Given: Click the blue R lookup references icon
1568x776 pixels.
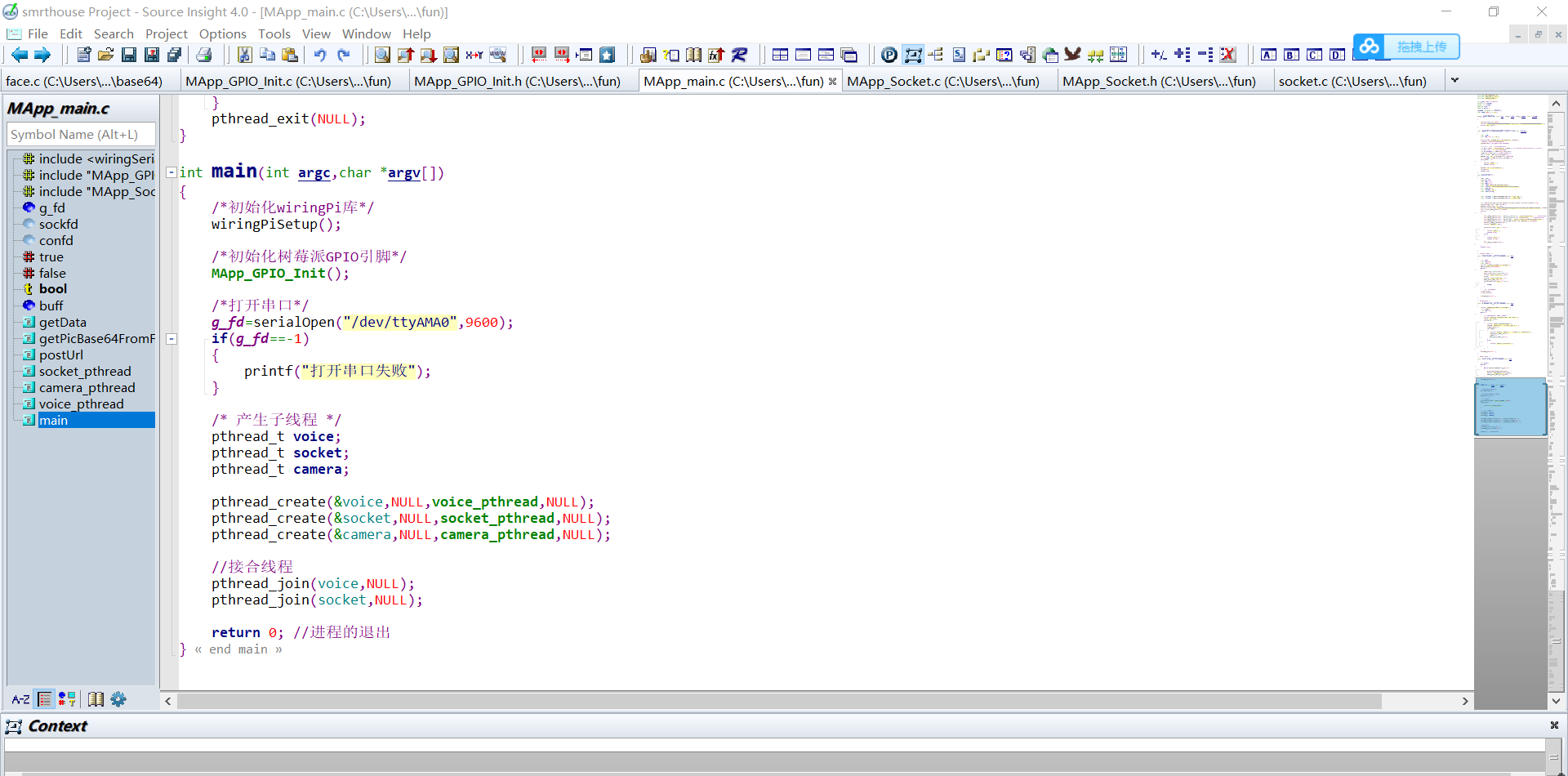Looking at the screenshot, I should tap(740, 55).
